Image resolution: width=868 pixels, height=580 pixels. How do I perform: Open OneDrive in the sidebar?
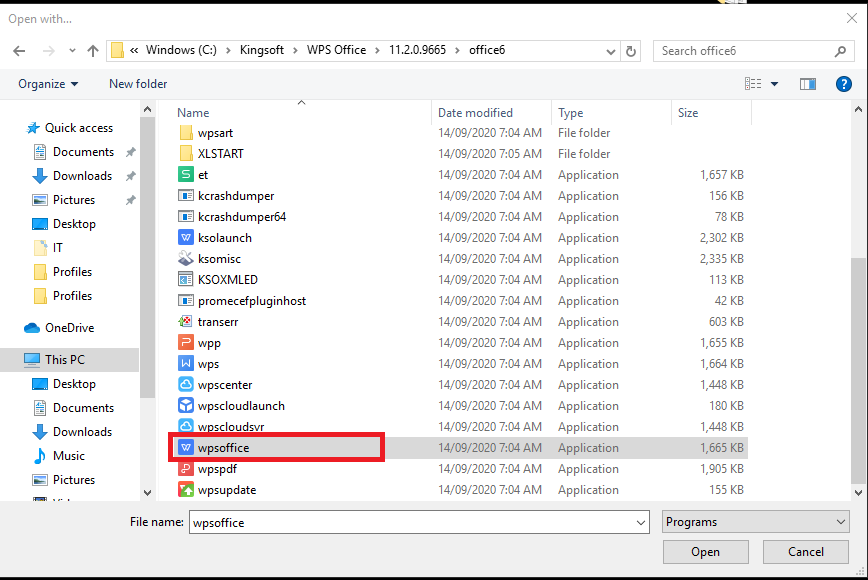point(69,328)
